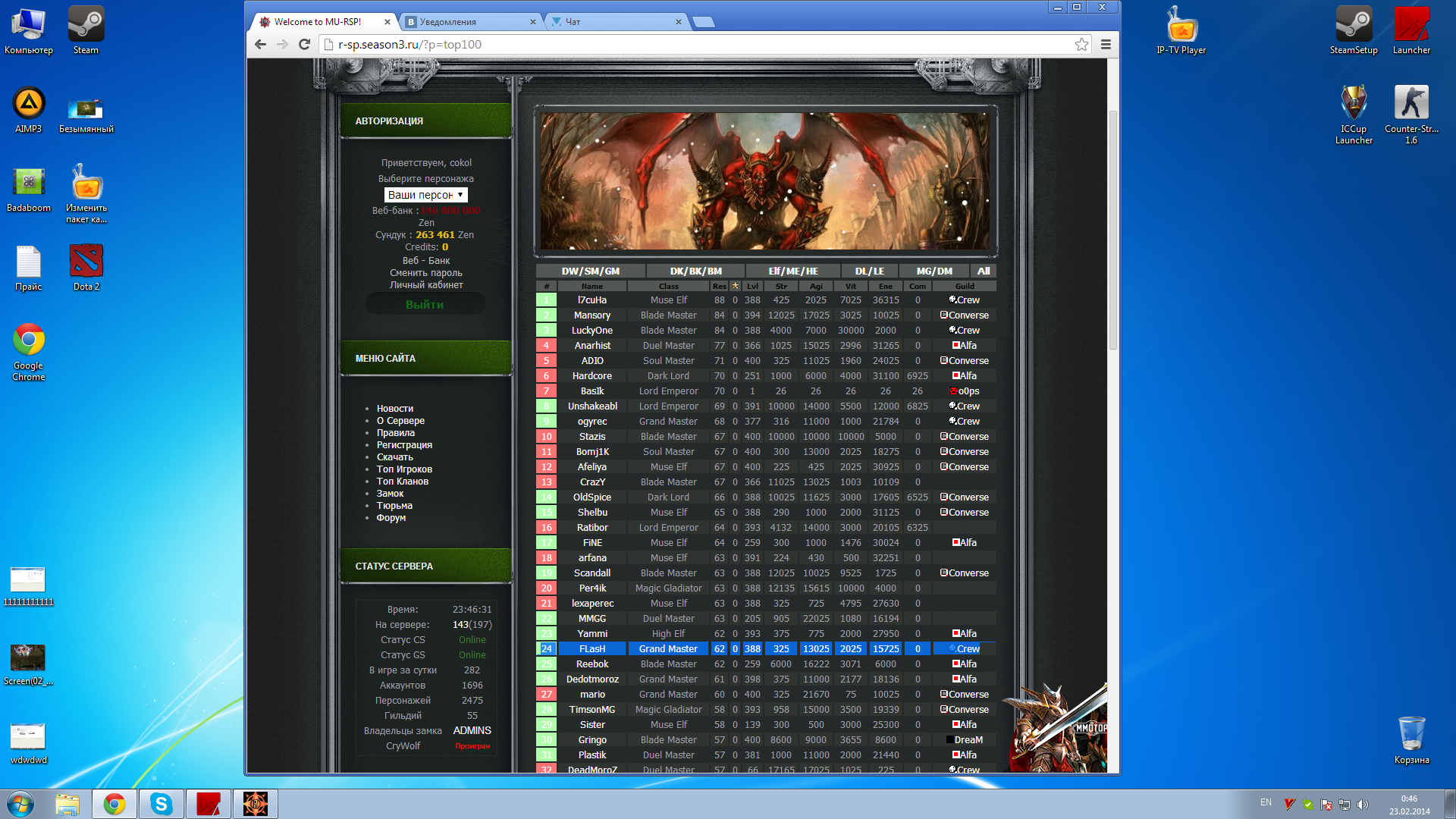Filter ranking by Elf/ME/HE class tab
The width and height of the screenshot is (1456, 819).
pyautogui.click(x=793, y=271)
